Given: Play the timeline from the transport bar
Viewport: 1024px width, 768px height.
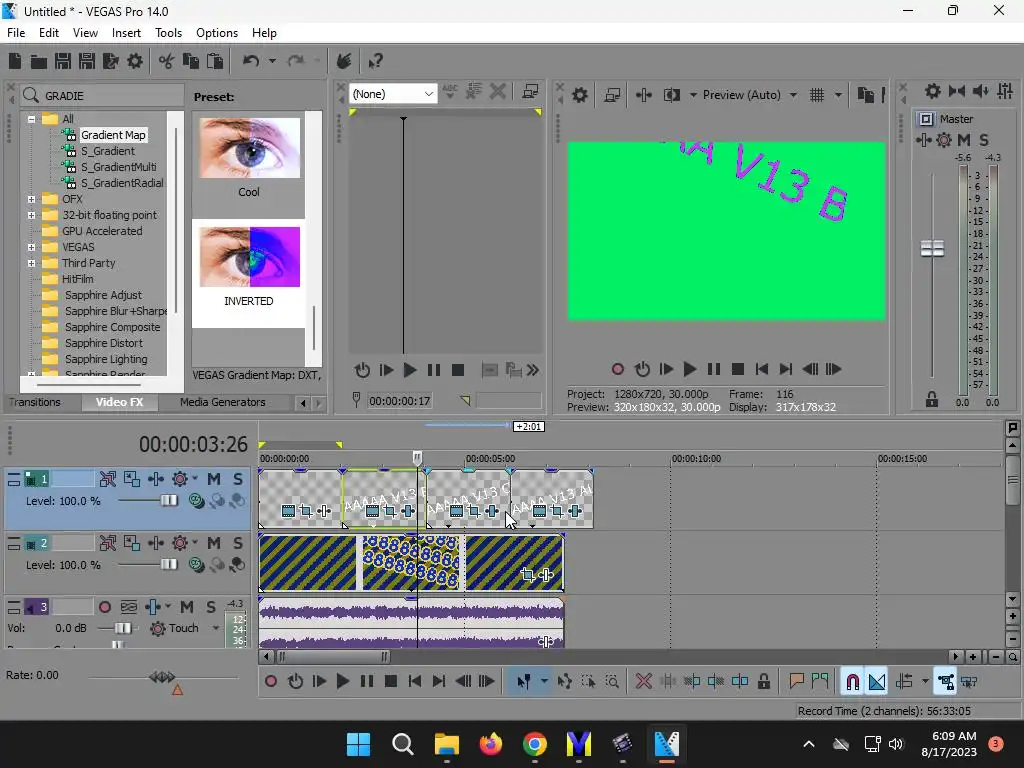Looking at the screenshot, I should [342, 682].
